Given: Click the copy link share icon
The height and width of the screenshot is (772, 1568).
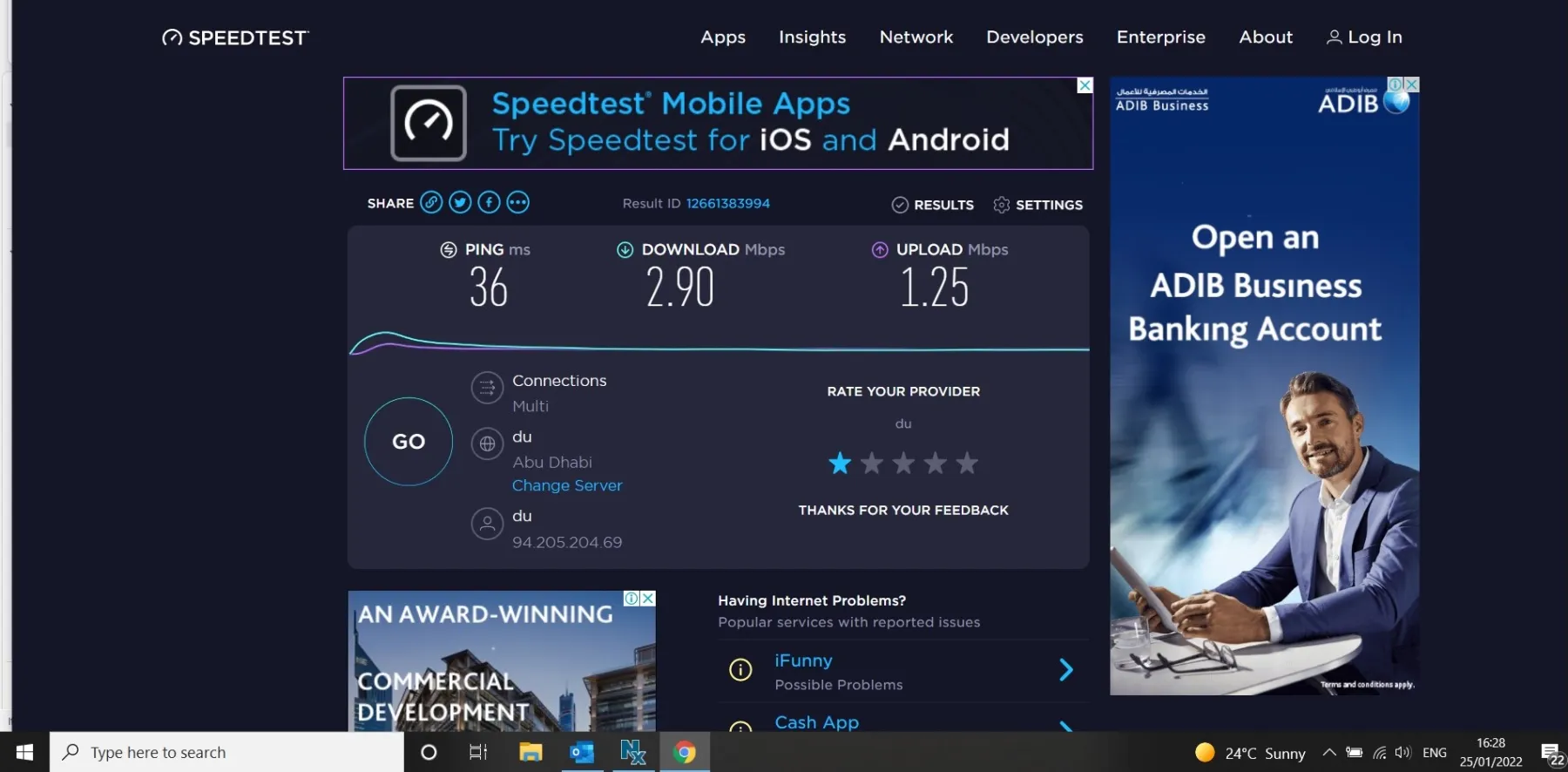Looking at the screenshot, I should 431,203.
